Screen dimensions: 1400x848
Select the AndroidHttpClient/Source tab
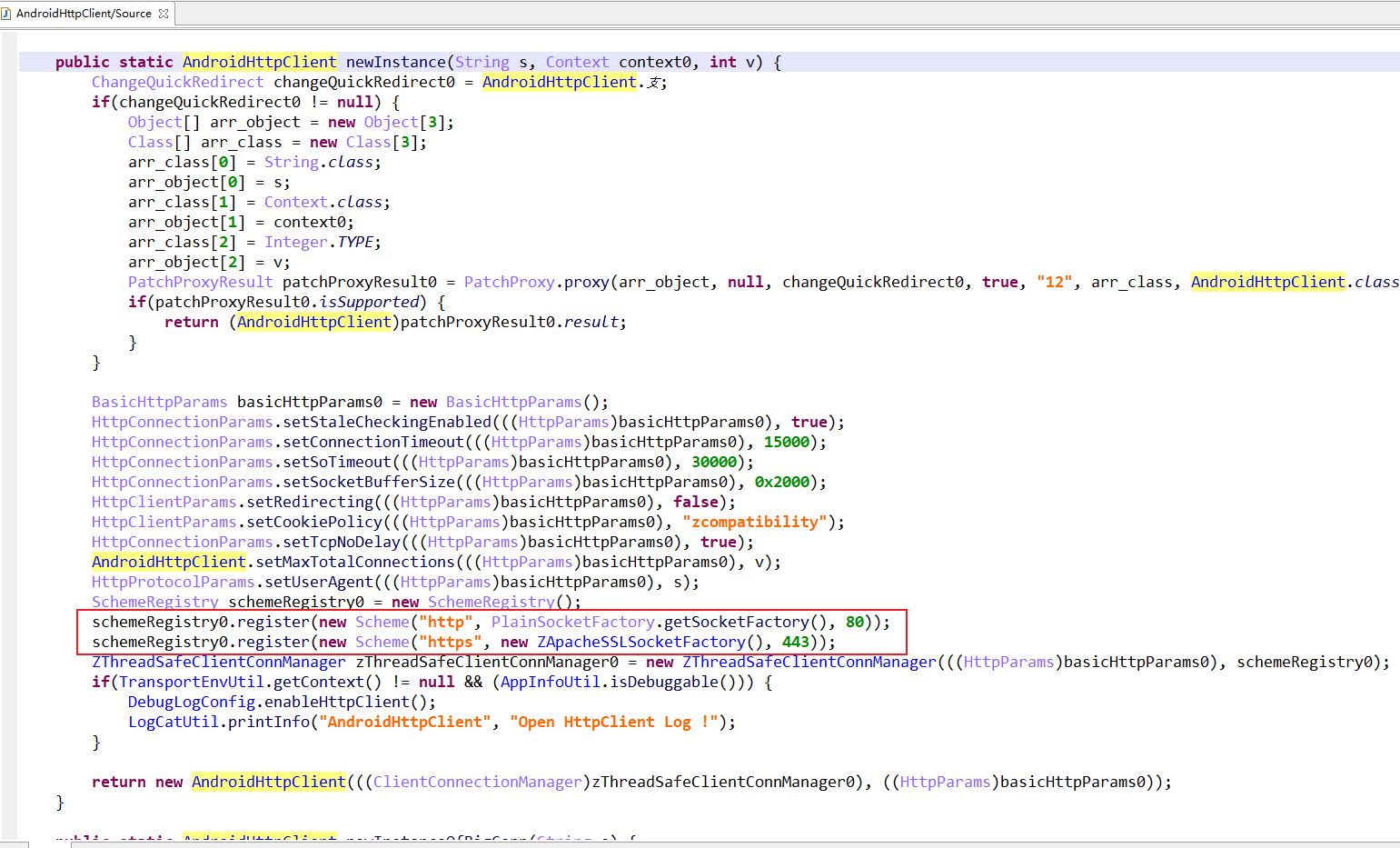[x=84, y=14]
